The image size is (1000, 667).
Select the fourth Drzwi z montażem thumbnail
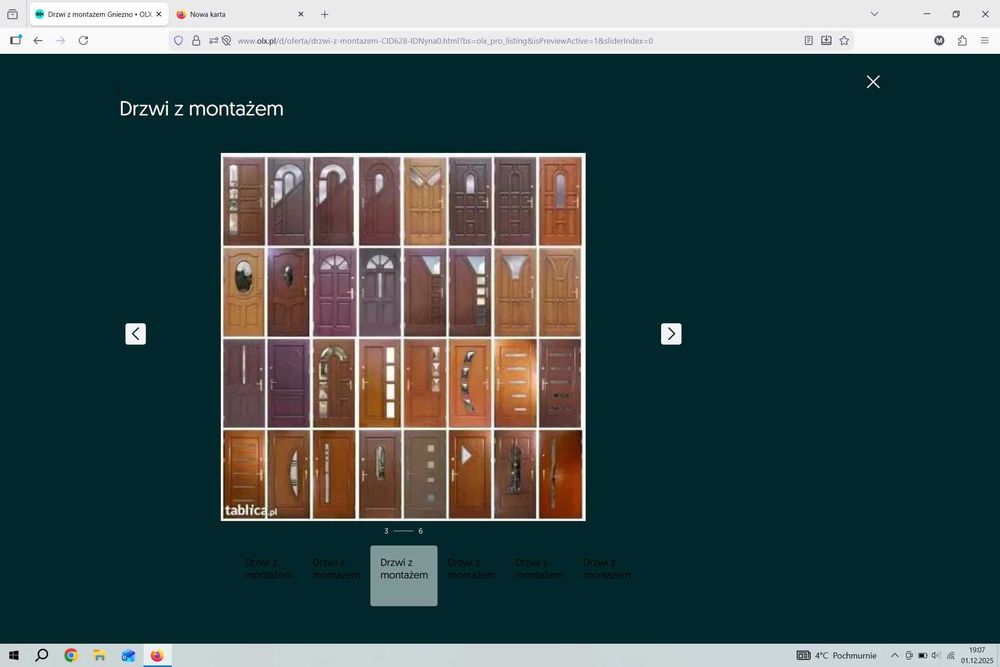(x=471, y=575)
